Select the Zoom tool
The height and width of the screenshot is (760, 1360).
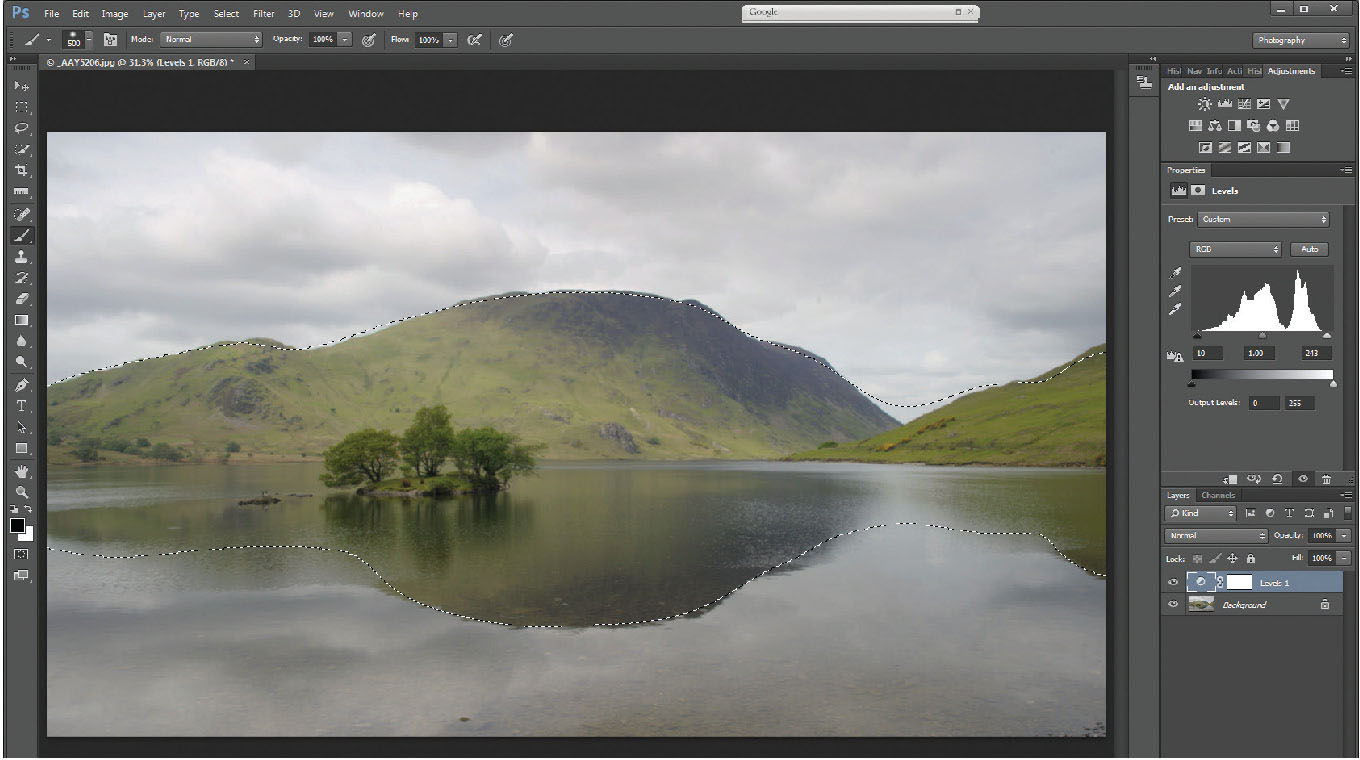pos(21,492)
